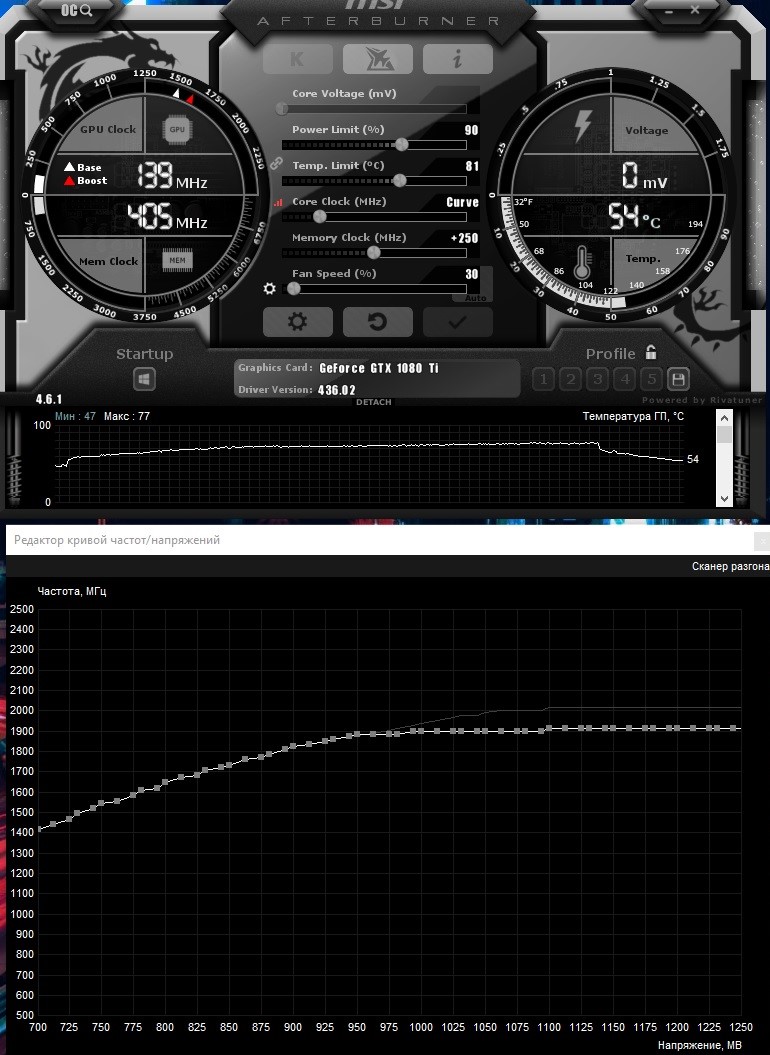Select profile slot 5
This screenshot has width=770, height=1055.
652,379
